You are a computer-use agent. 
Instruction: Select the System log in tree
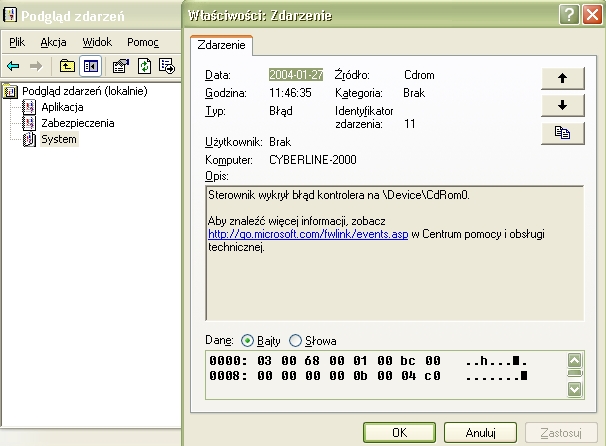point(59,139)
